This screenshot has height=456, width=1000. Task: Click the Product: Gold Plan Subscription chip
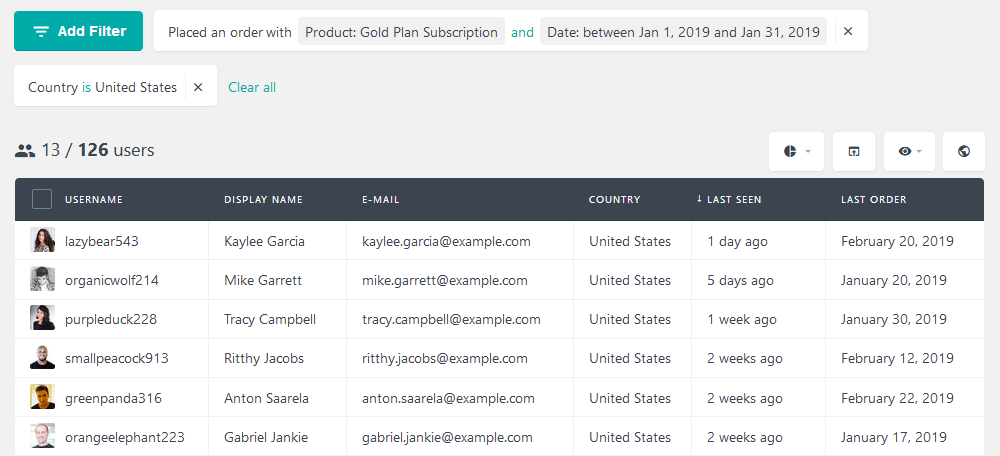pos(401,32)
